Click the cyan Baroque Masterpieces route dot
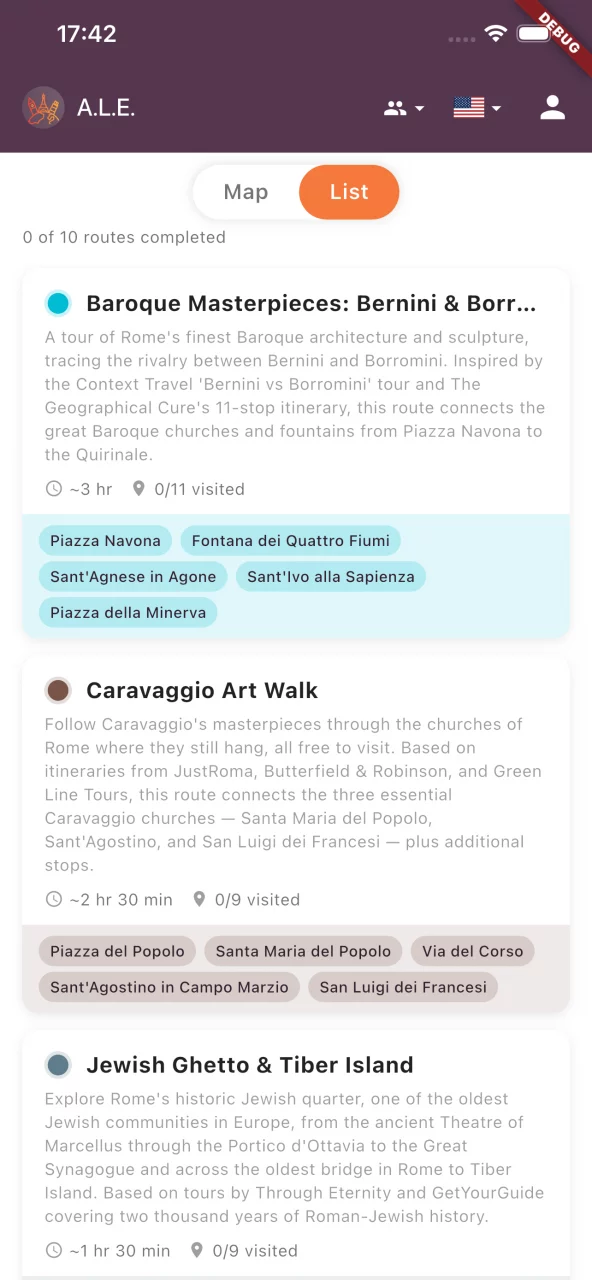 [x=58, y=303]
